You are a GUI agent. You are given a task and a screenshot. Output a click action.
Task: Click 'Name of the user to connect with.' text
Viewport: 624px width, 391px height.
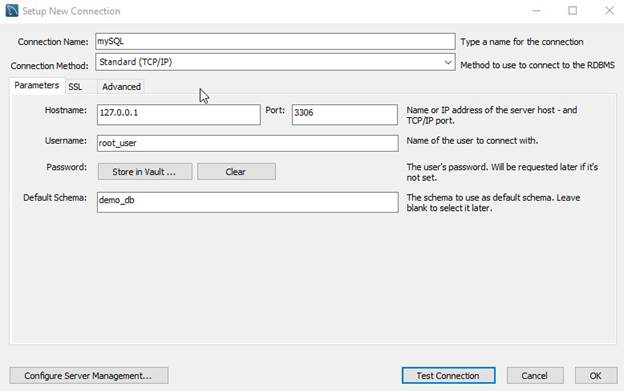(472, 141)
